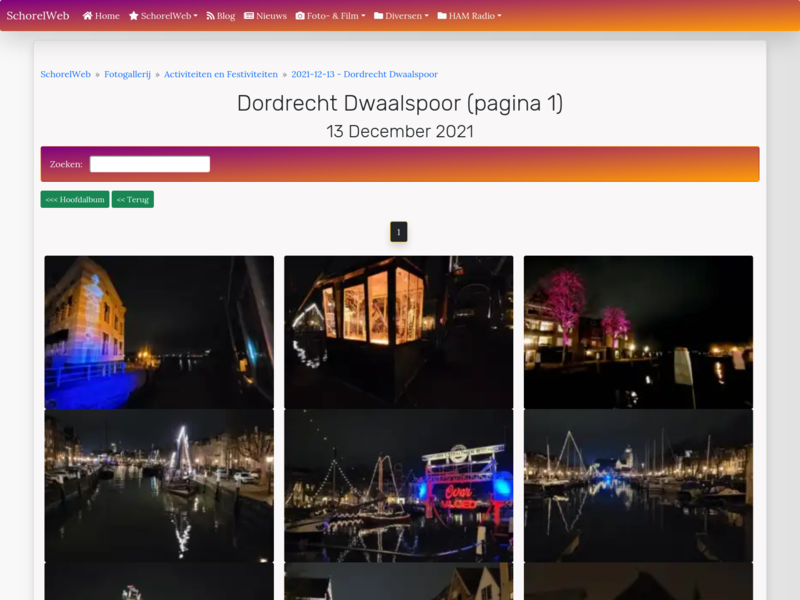Open the HAM Radio menu label

[472, 16]
